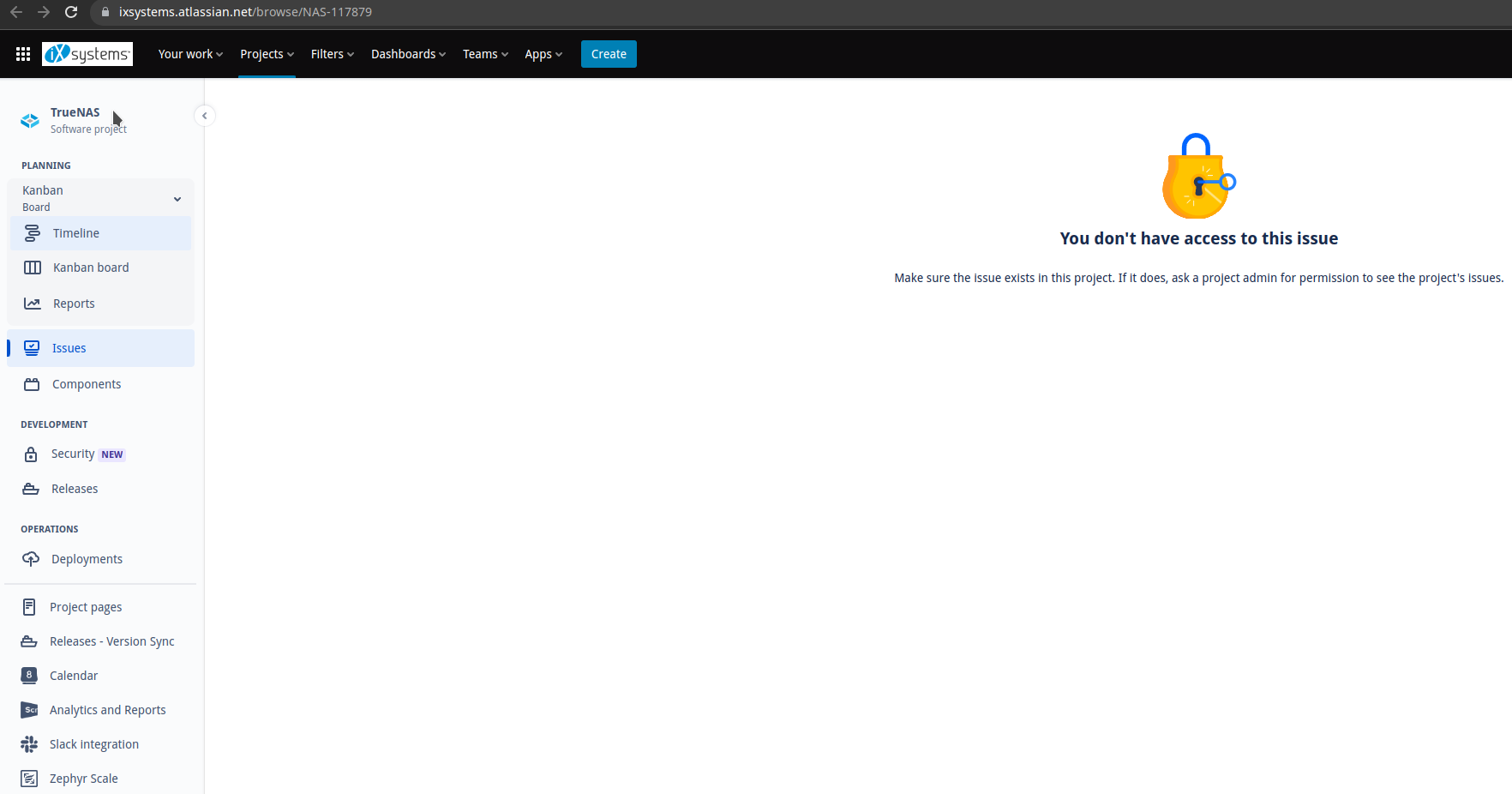This screenshot has height=794, width=1512.
Task: Click the Components icon
Action: pyautogui.click(x=32, y=384)
